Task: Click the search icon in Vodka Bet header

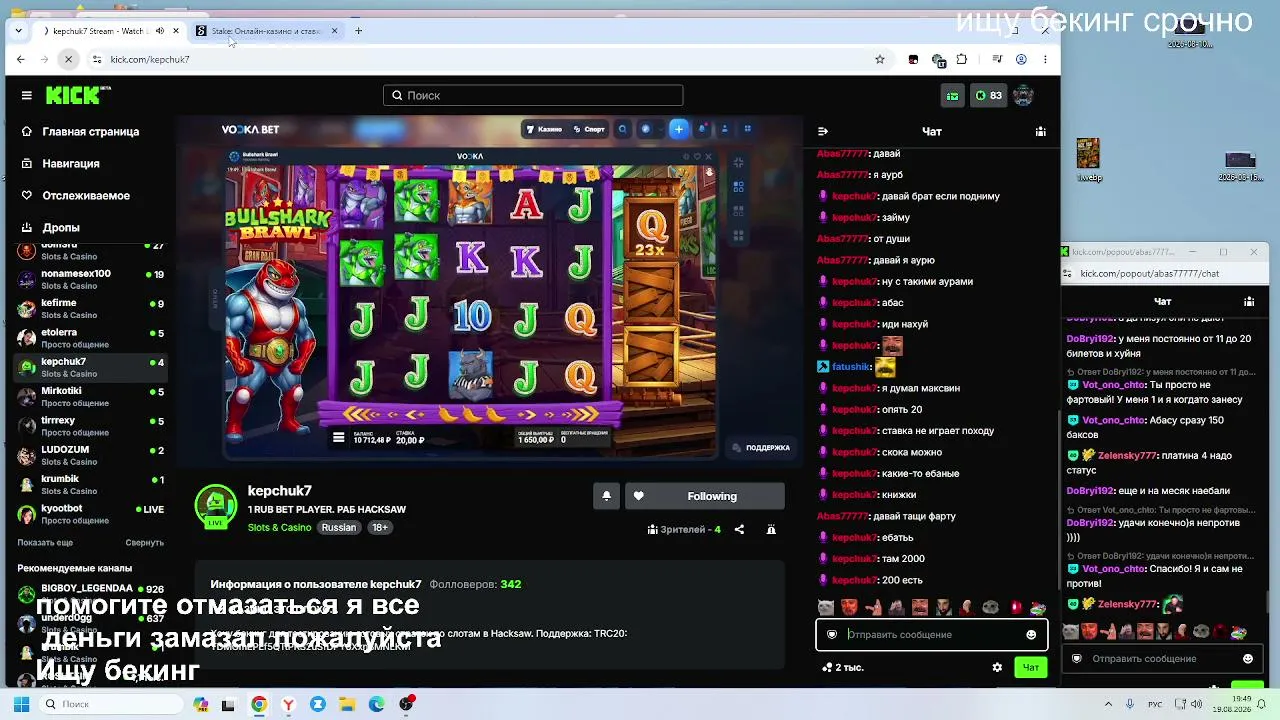Action: pos(622,129)
